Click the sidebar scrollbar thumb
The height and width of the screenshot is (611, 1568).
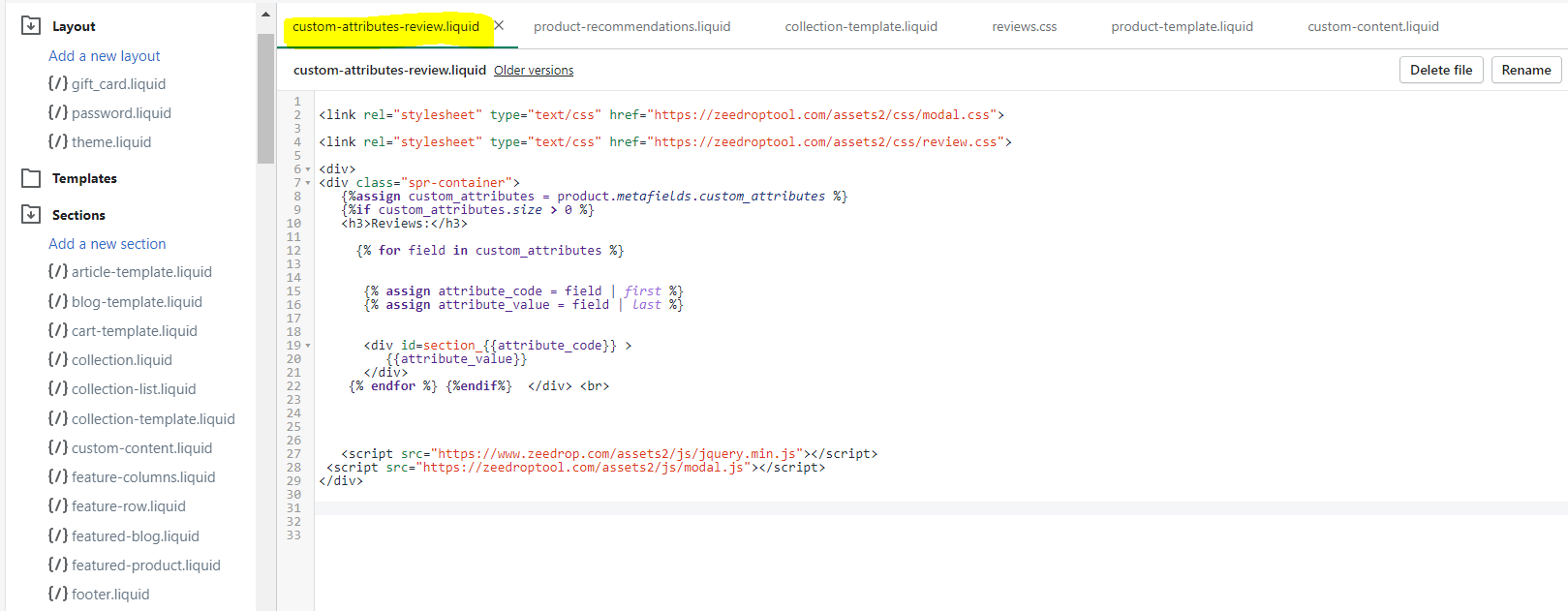coord(265,99)
